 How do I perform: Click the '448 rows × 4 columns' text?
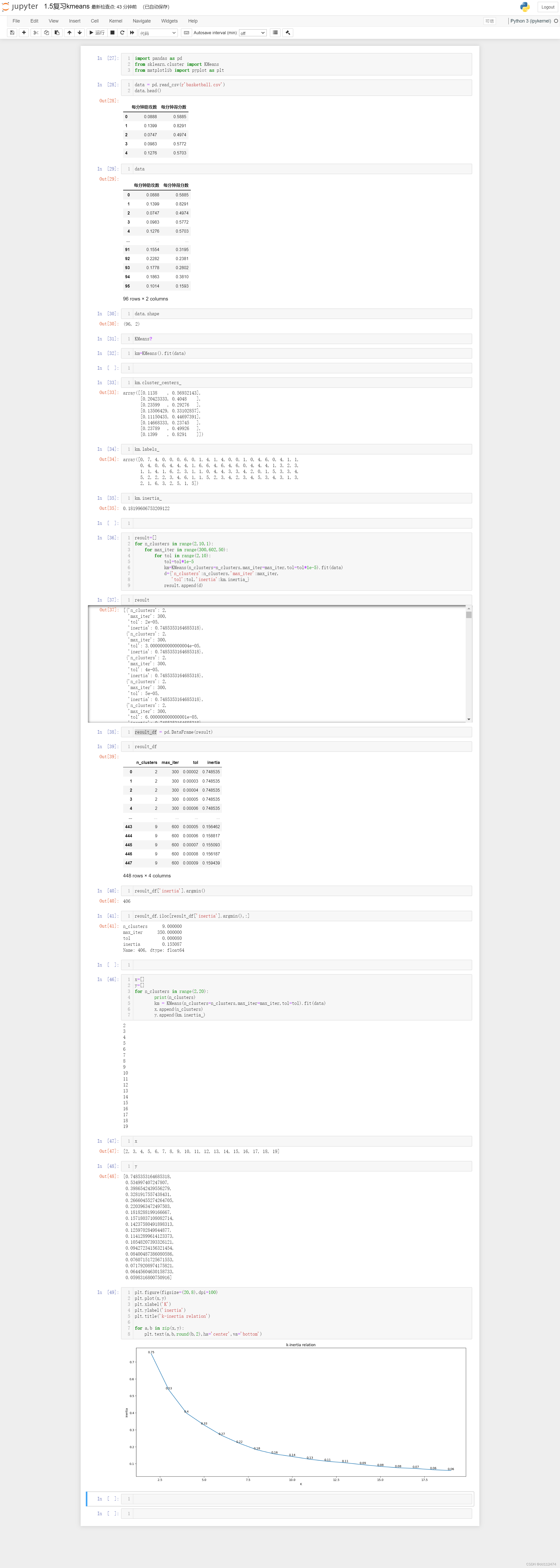pos(147,876)
